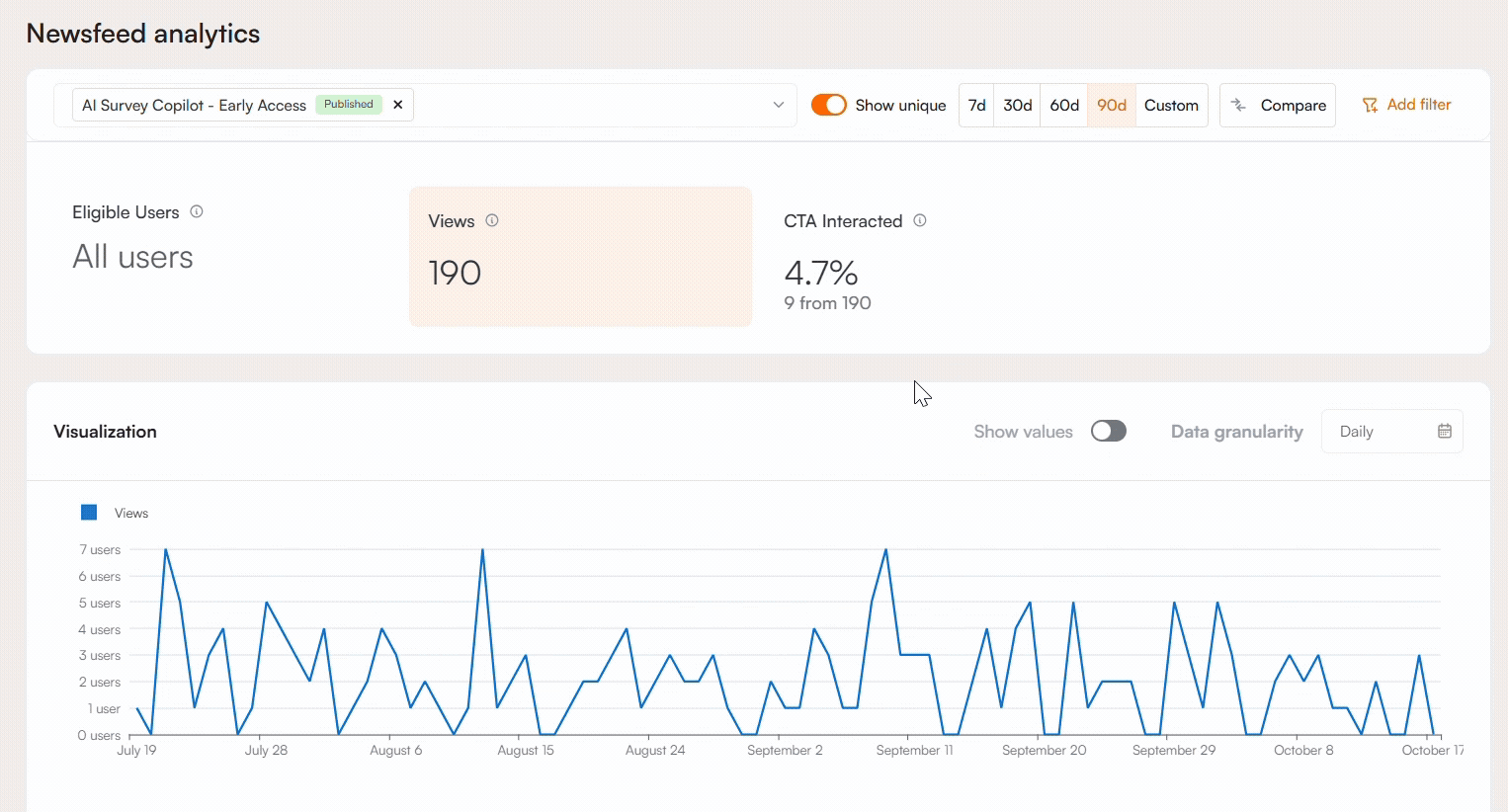Click the Eligible Users info icon
This screenshot has width=1508, height=812.
click(x=197, y=211)
